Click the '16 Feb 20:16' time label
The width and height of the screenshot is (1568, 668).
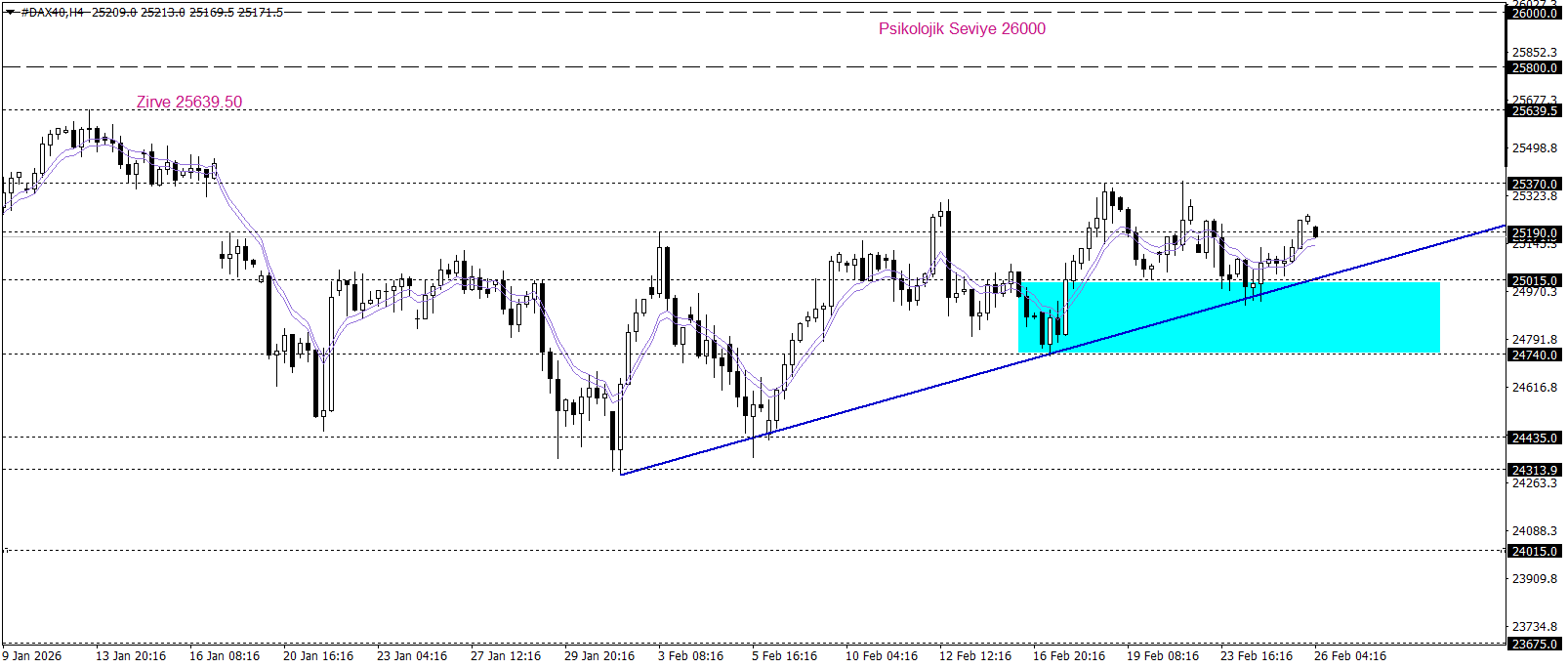[1069, 656]
